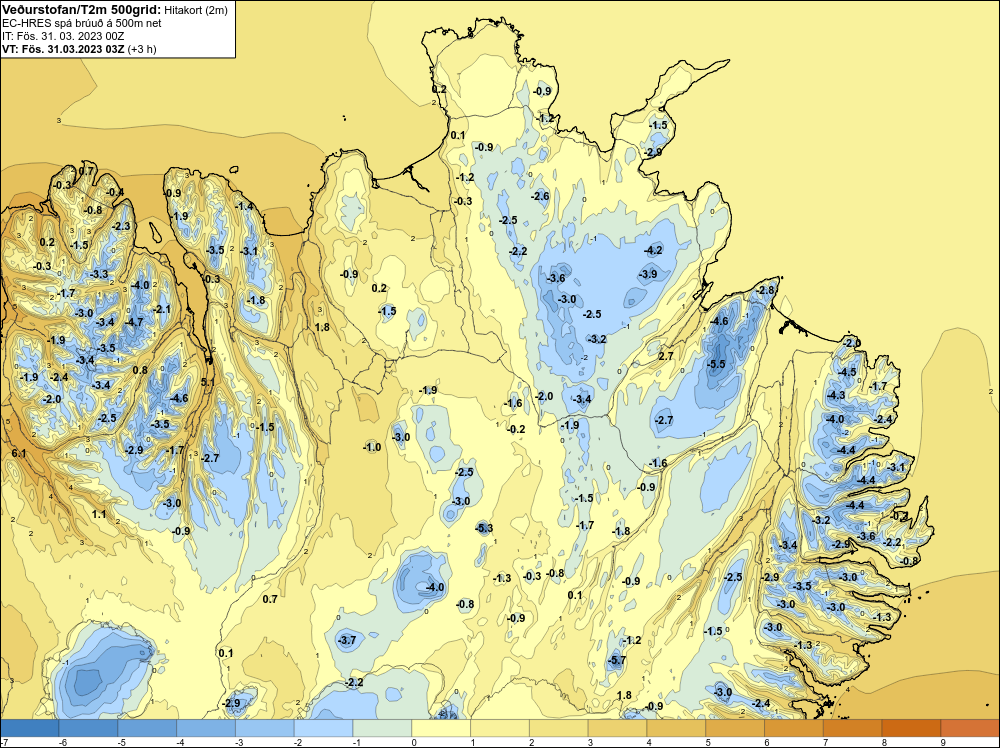Screen dimensions: 1000x748
Task: Click the -2.3 temperature label
Action: [121, 226]
